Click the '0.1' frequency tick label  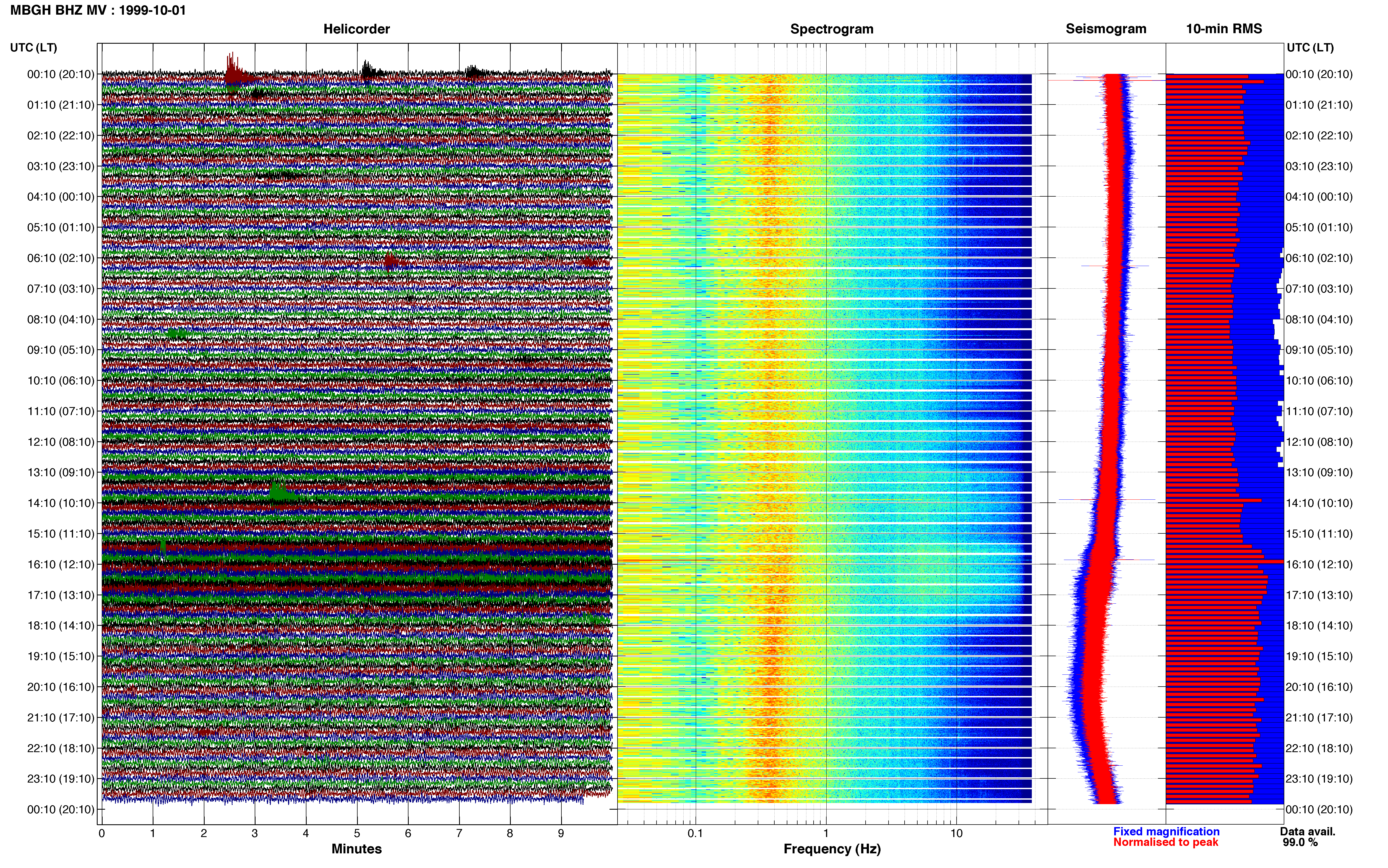click(695, 833)
